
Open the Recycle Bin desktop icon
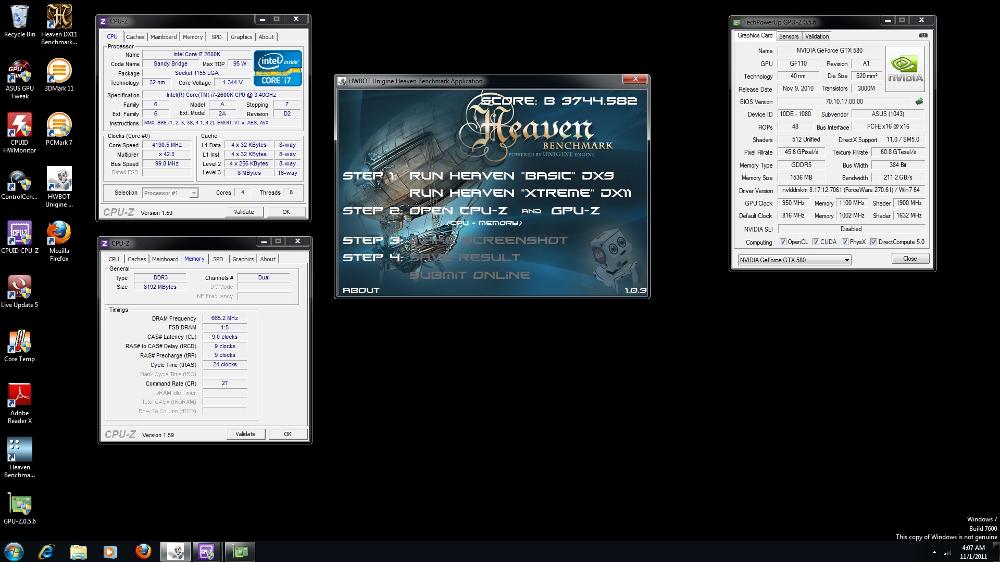tap(19, 21)
